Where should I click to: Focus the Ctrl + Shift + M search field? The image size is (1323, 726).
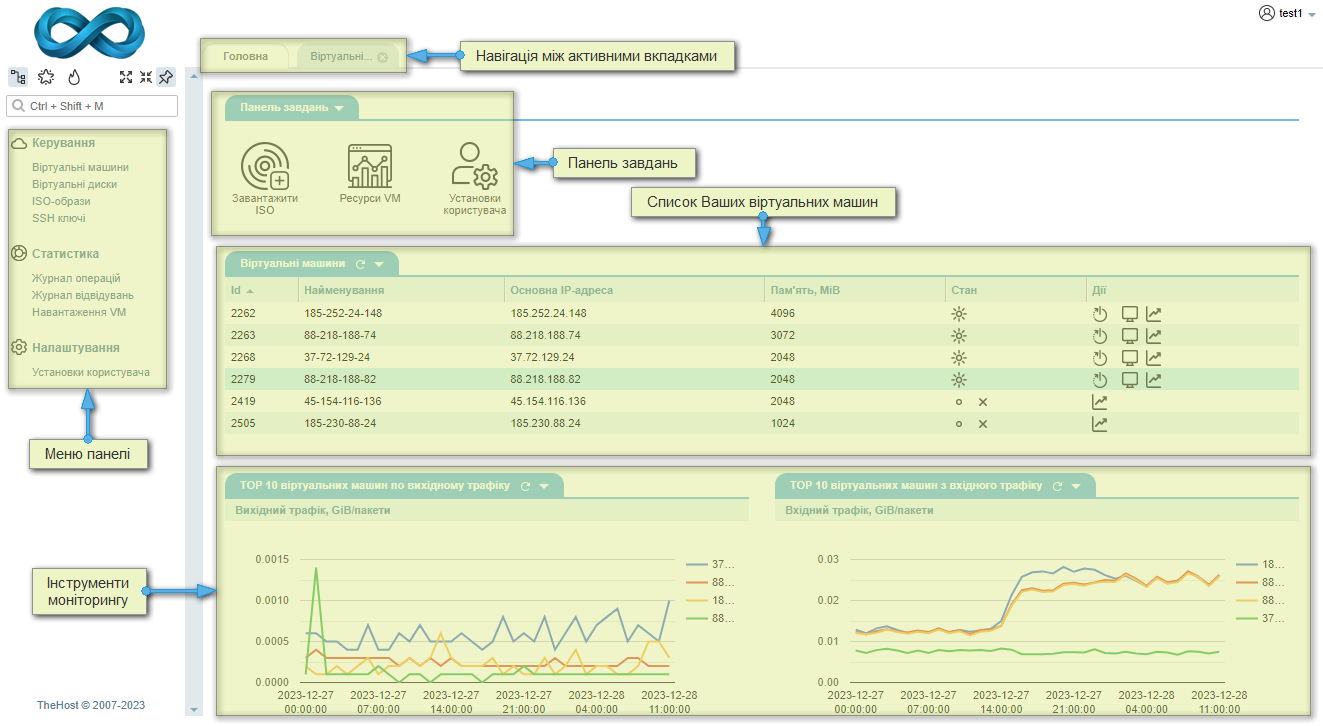[x=92, y=106]
